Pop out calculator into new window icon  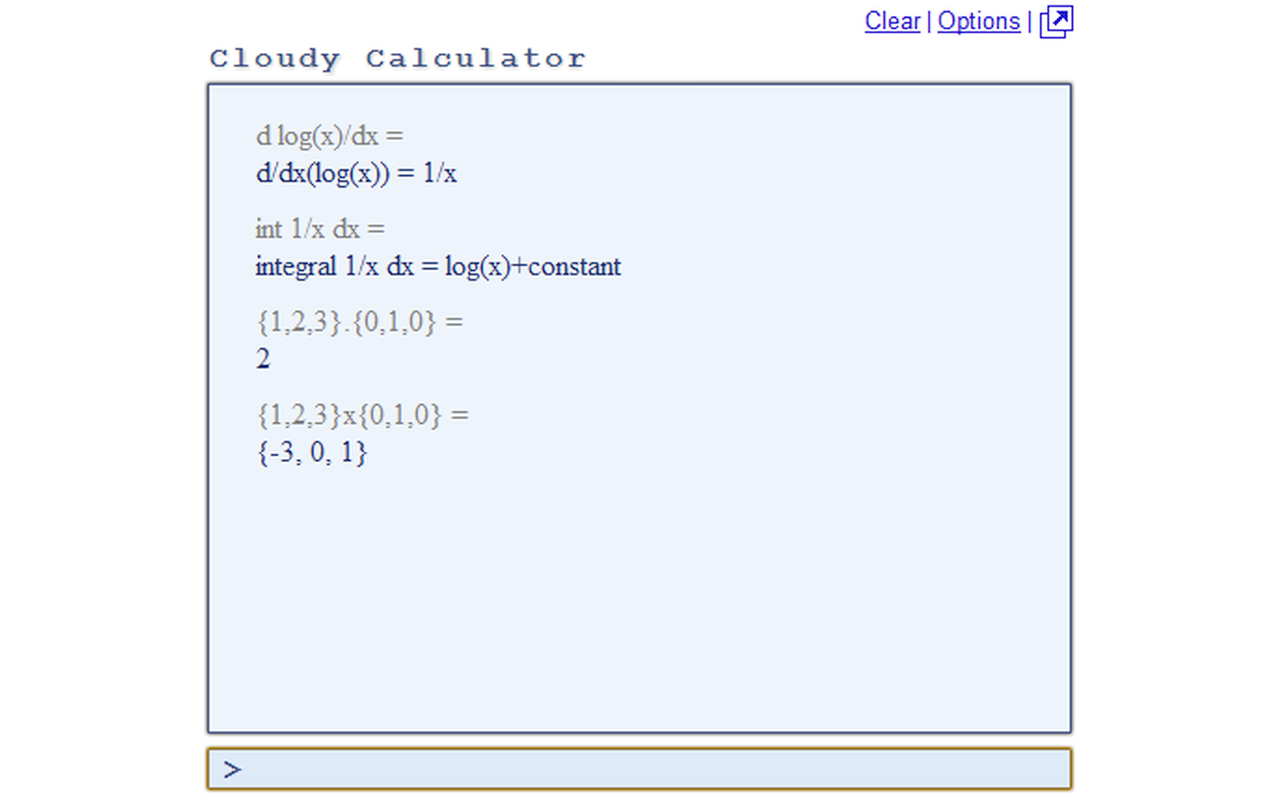point(1056,21)
